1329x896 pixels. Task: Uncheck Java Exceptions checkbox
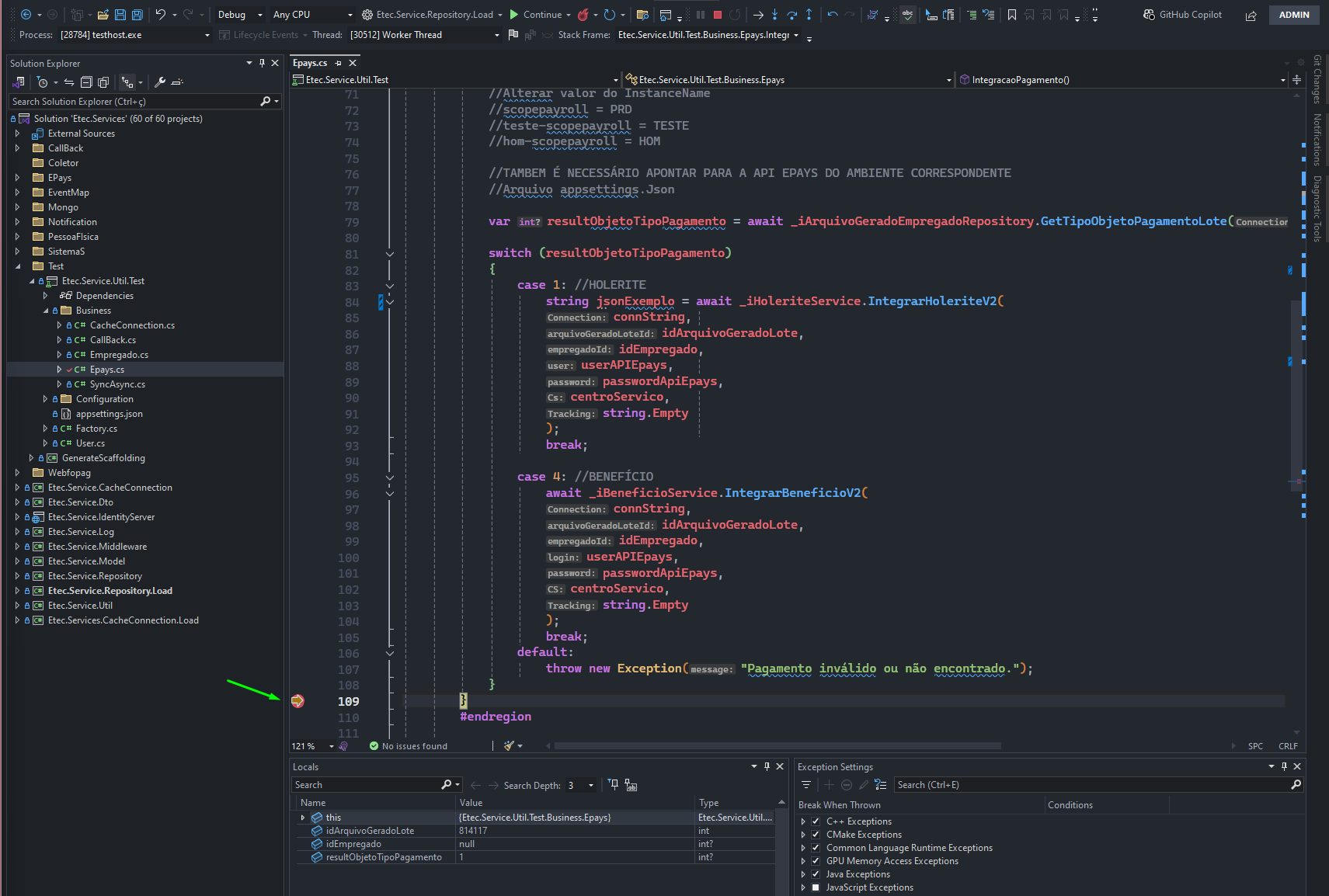click(x=816, y=874)
